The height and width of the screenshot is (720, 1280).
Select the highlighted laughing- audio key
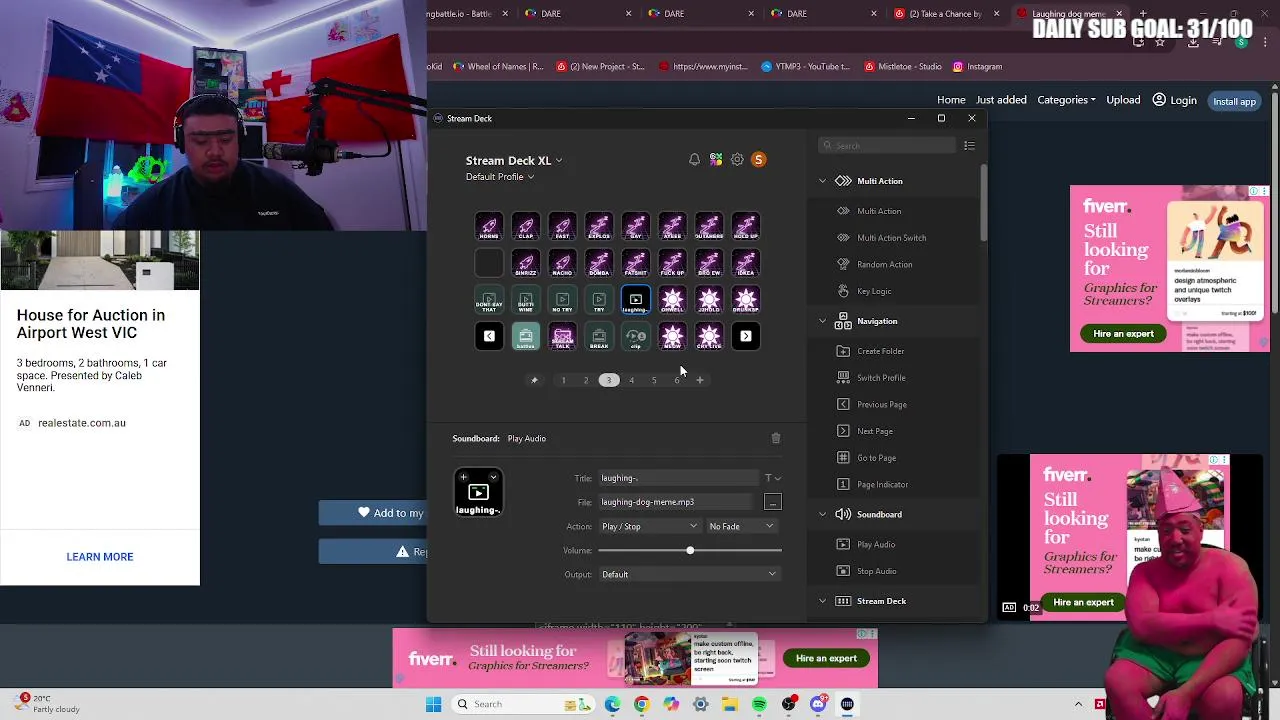[636, 300]
